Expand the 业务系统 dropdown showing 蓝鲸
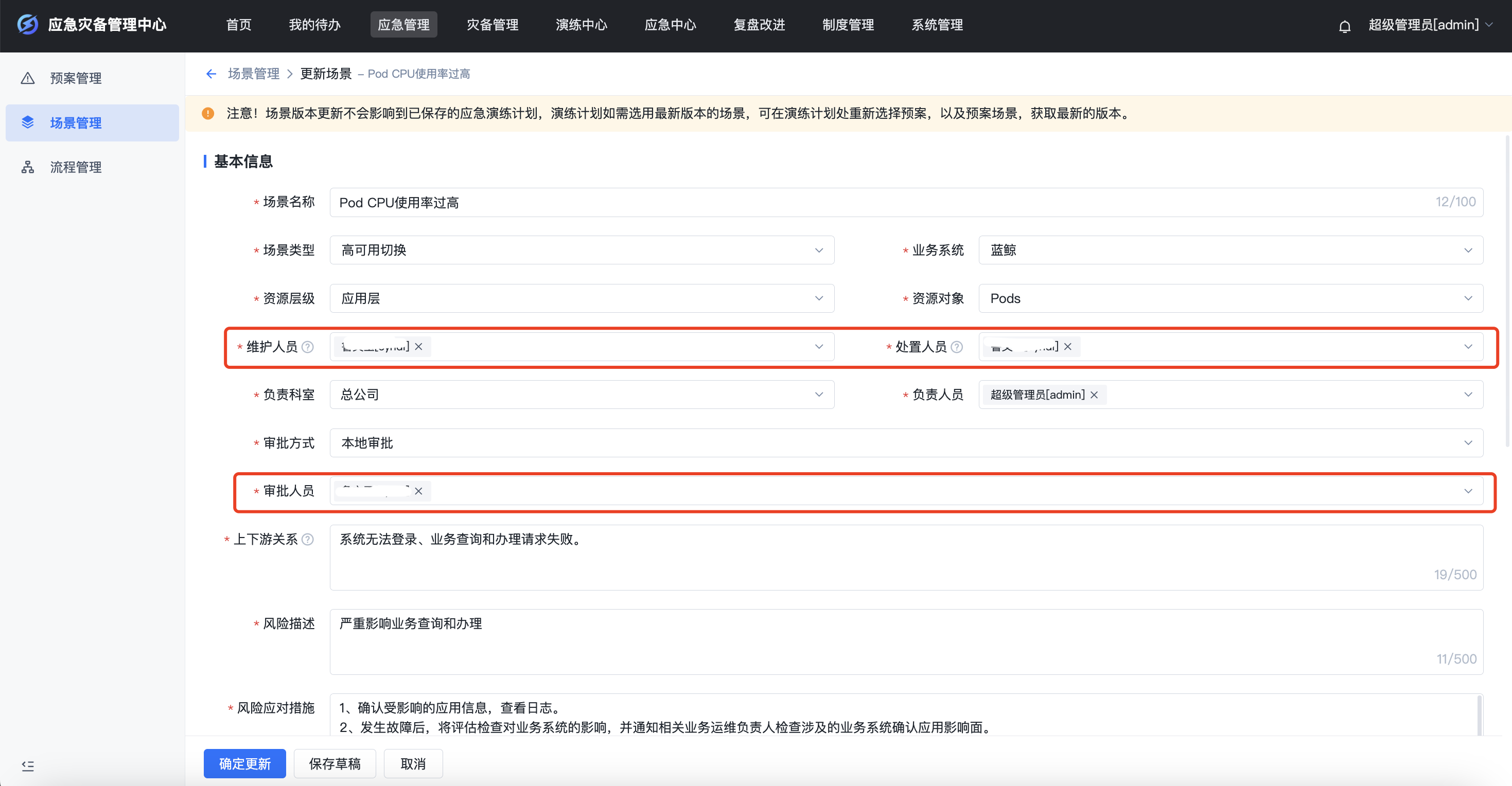 [x=1230, y=251]
